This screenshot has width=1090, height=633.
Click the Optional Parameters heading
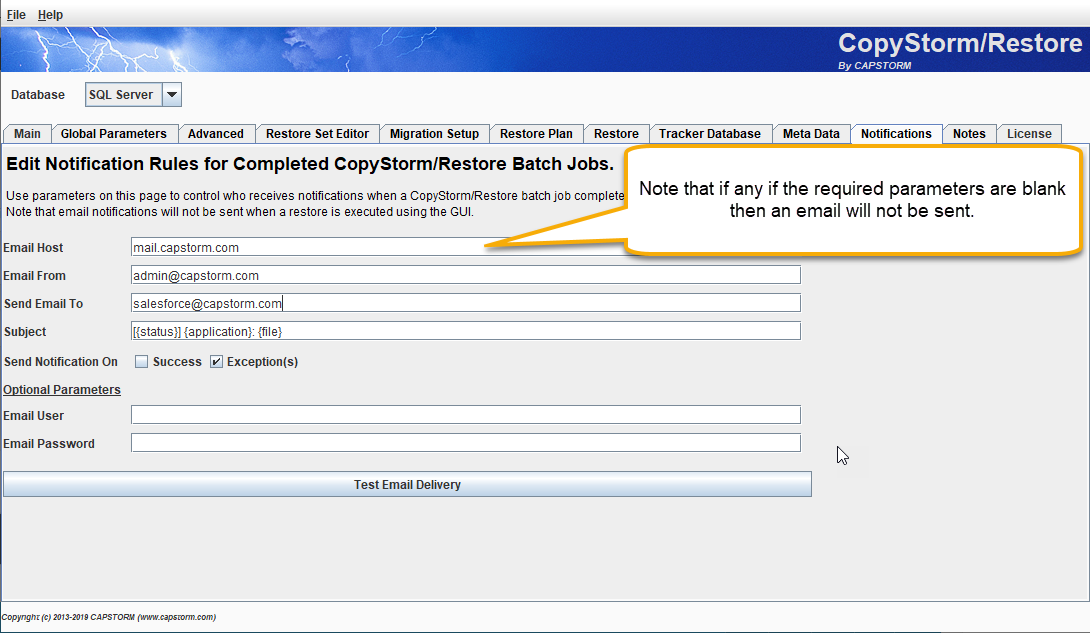(x=62, y=390)
